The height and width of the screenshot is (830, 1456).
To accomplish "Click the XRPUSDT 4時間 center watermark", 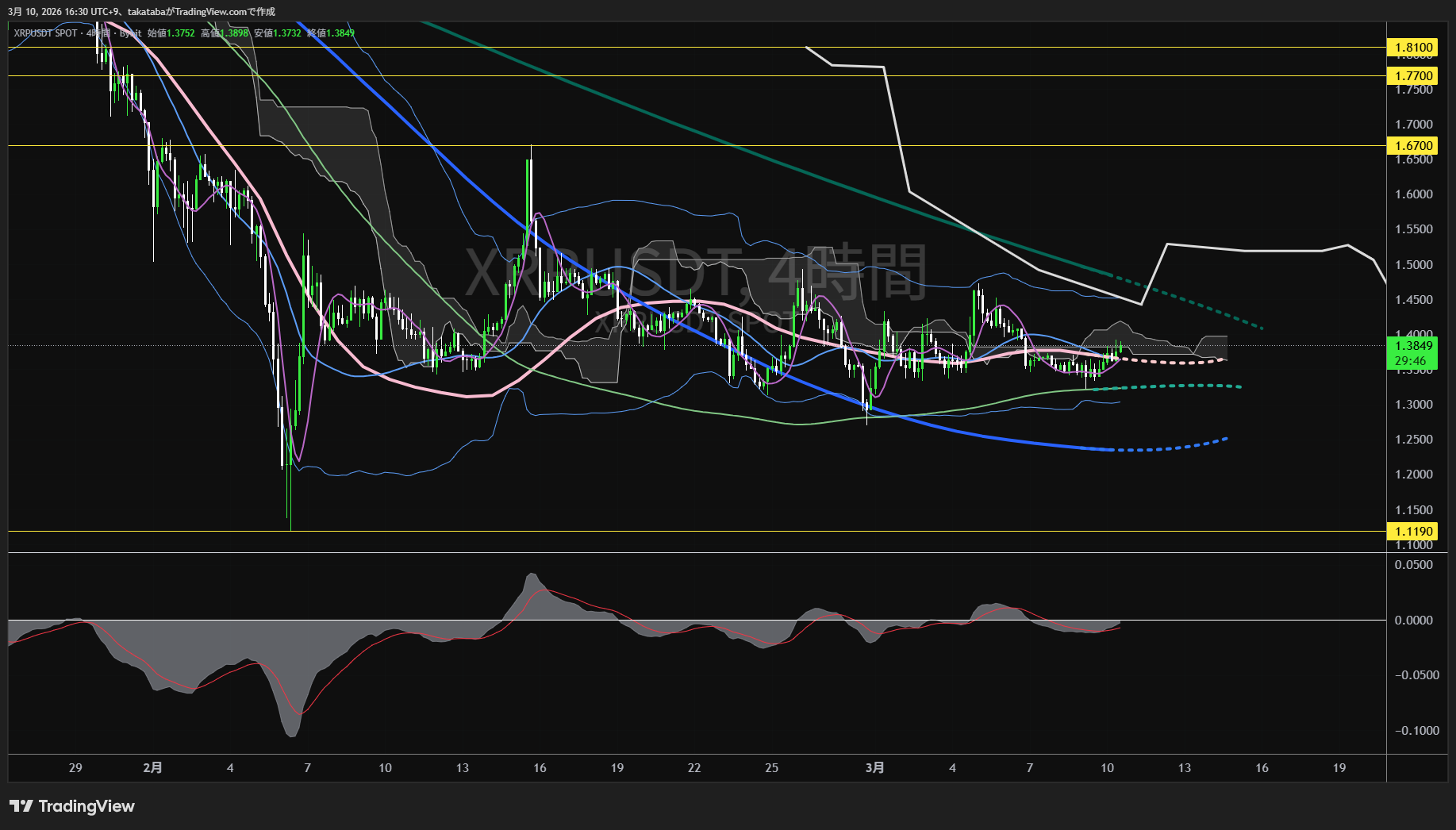I will click(x=695, y=273).
